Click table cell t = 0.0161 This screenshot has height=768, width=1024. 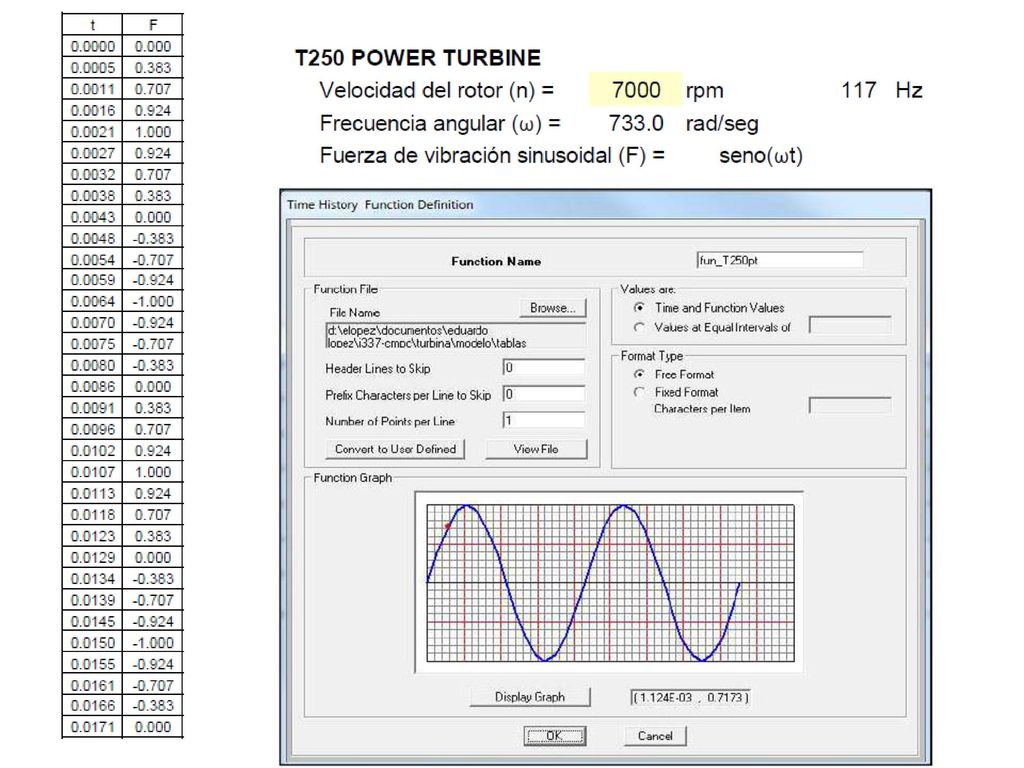click(x=92, y=686)
